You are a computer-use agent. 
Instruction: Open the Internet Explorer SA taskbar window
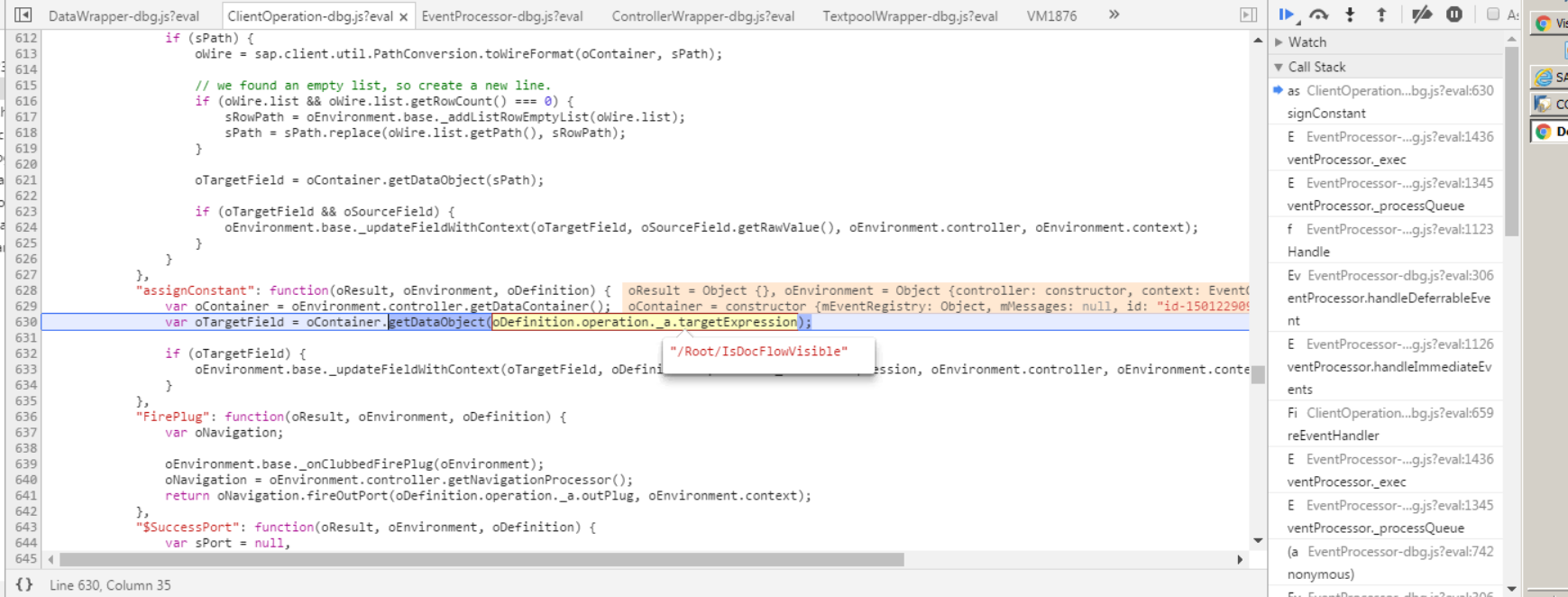1550,78
